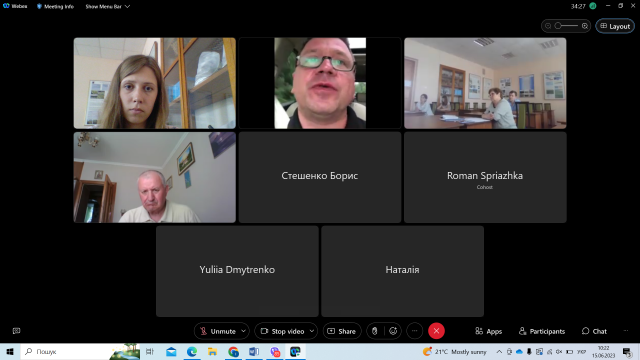Open Microsoft Edge from taskbar

tap(192, 351)
